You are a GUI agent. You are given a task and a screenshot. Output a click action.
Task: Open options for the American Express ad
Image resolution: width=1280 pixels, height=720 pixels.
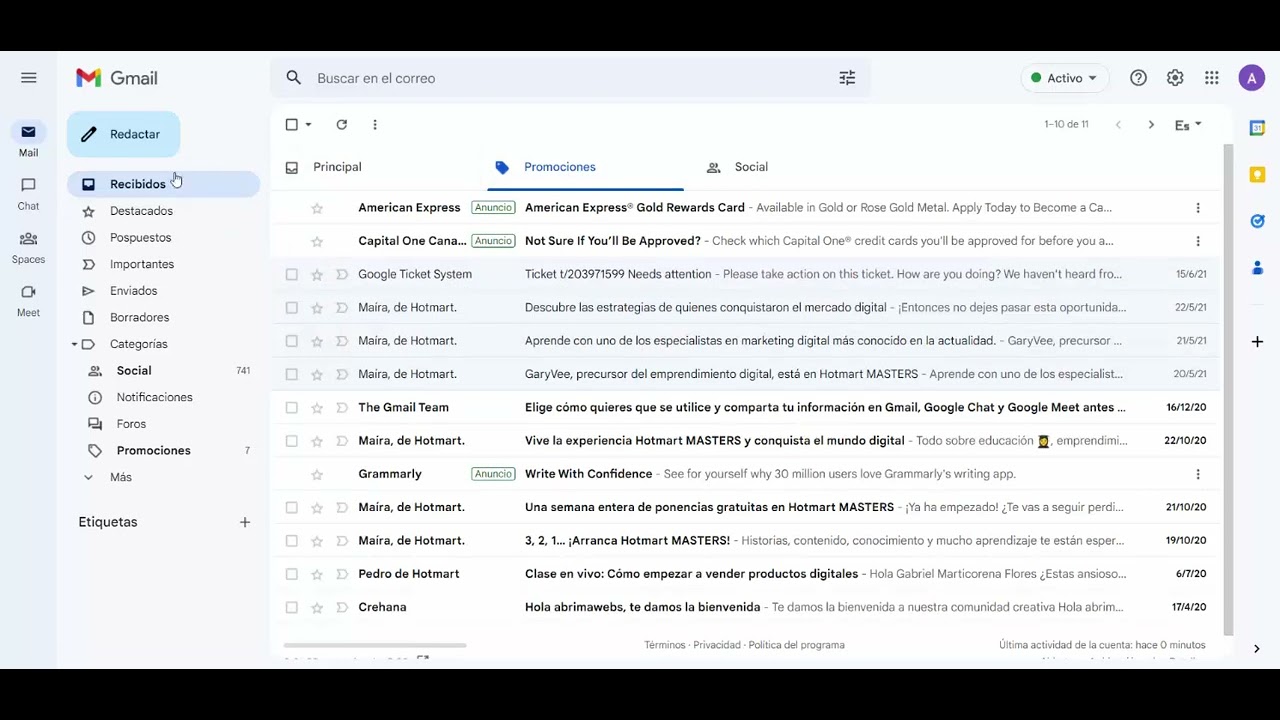(1198, 208)
